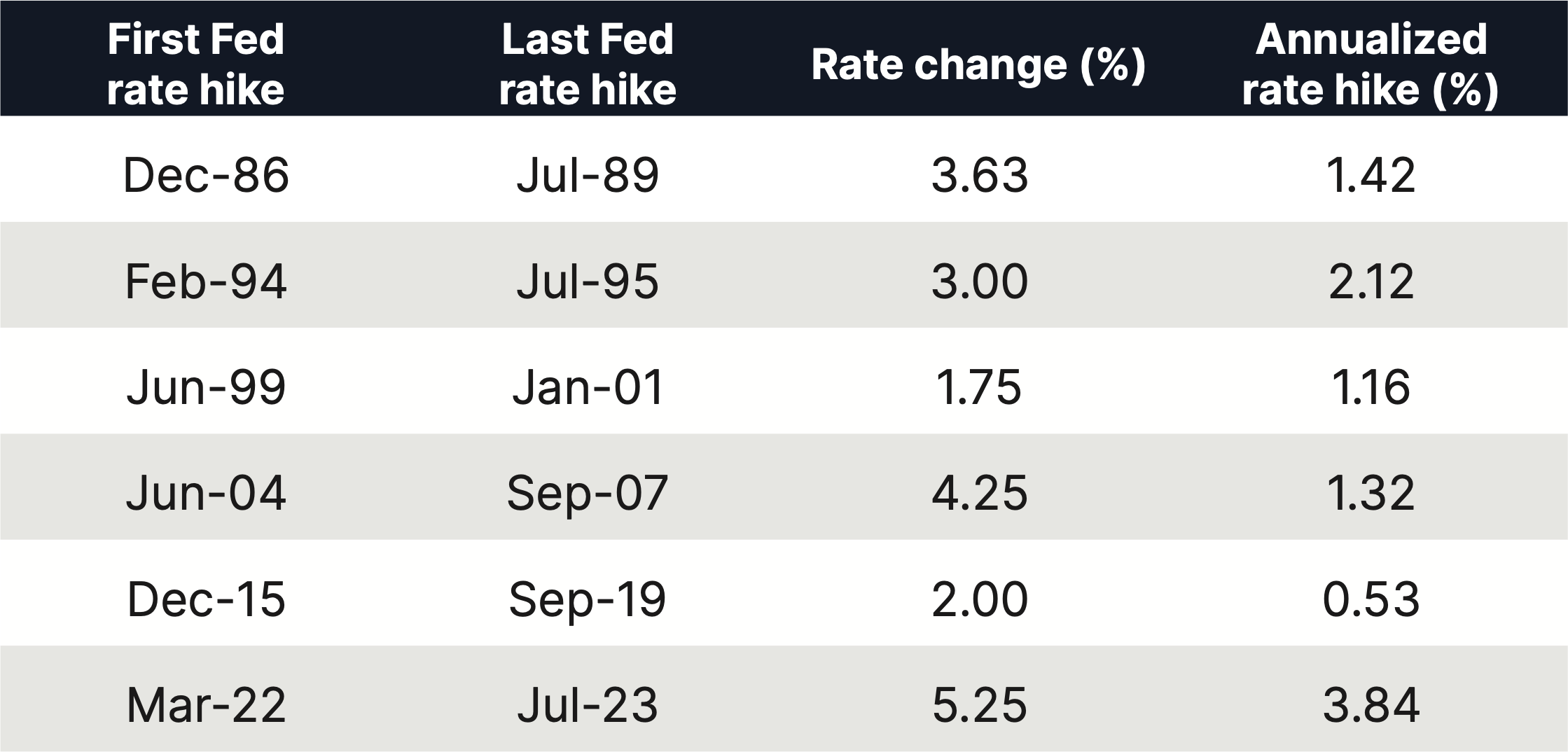The width and height of the screenshot is (1568, 752).
Task: Select the Sep-07 date cell
Action: tap(588, 493)
